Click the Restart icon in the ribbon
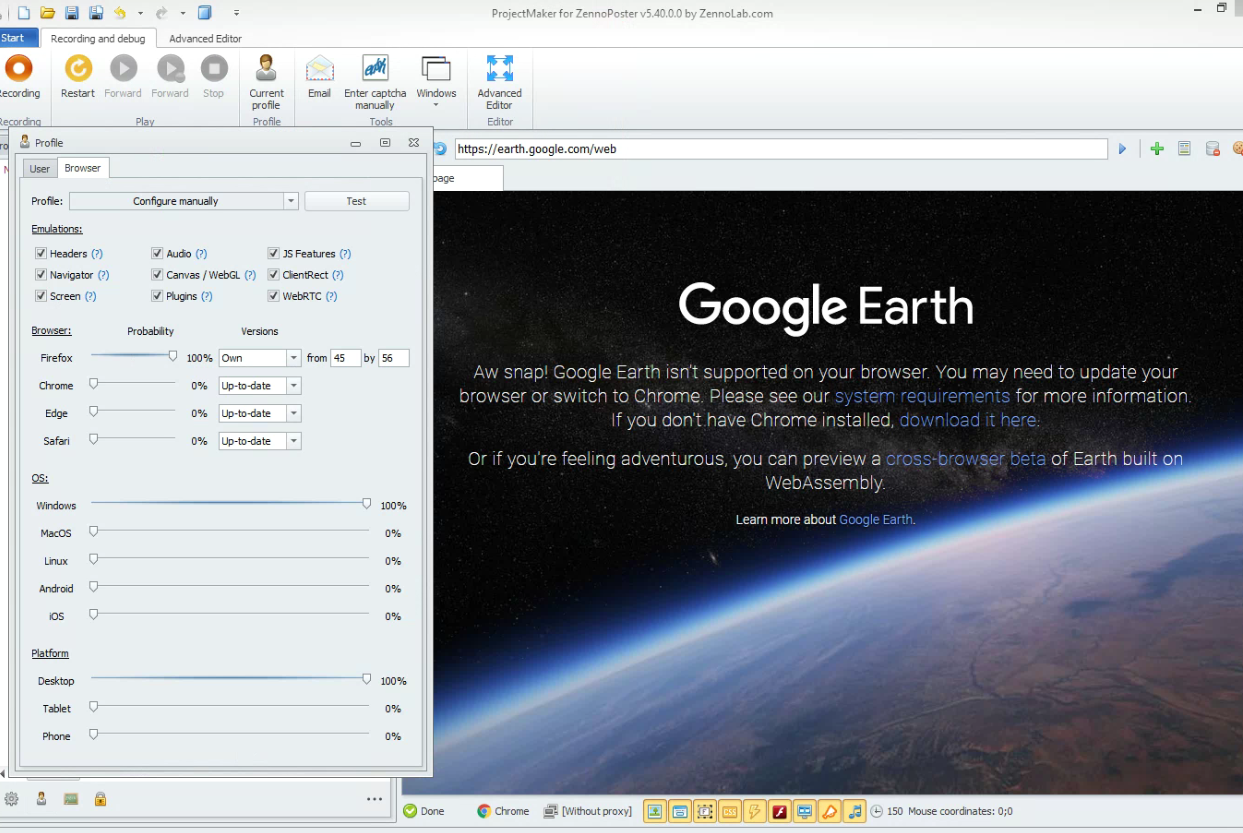This screenshot has height=833, width=1243. 77,69
